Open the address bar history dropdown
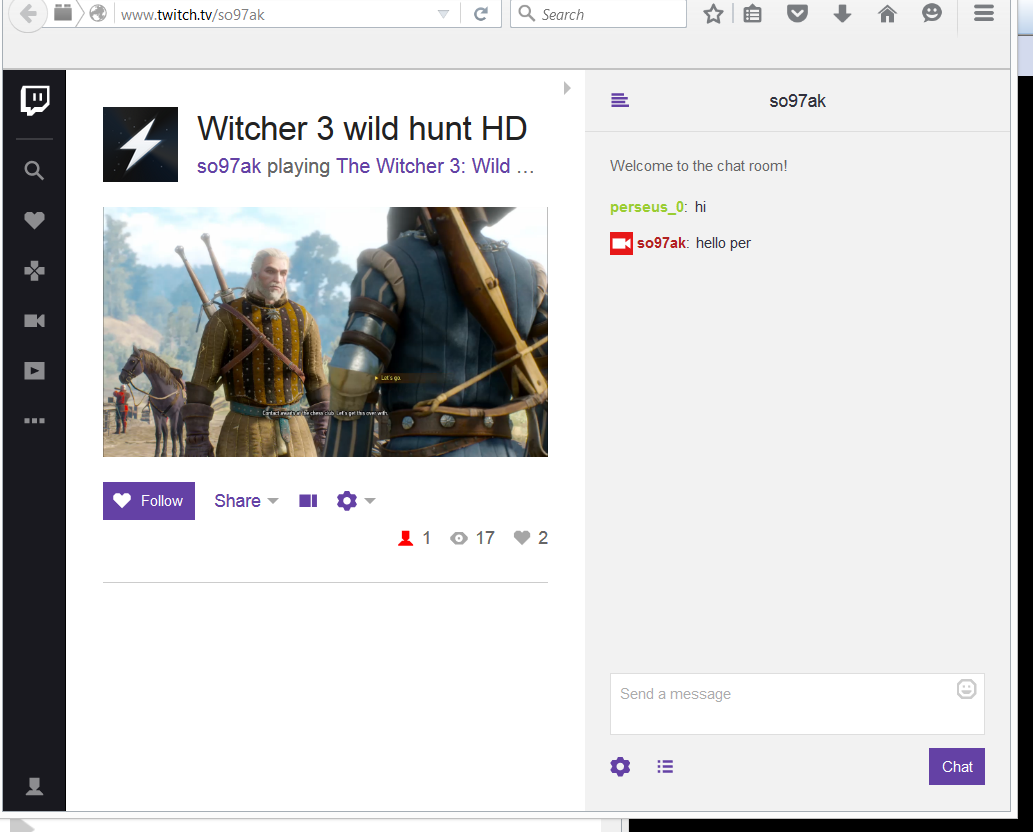The width and height of the screenshot is (1033, 832). click(x=443, y=14)
